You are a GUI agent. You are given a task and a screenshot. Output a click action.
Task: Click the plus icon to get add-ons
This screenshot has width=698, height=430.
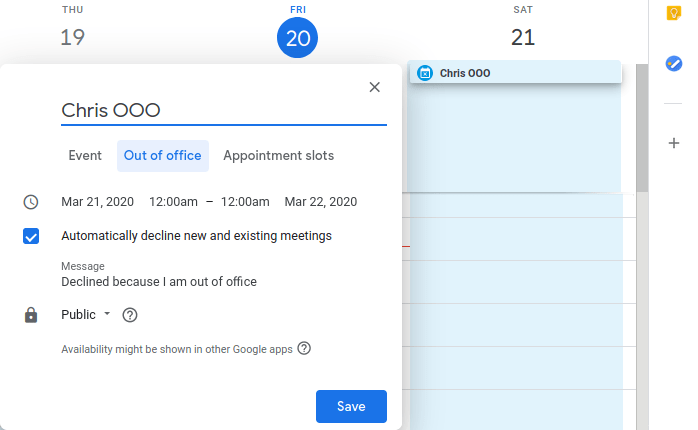[x=674, y=143]
